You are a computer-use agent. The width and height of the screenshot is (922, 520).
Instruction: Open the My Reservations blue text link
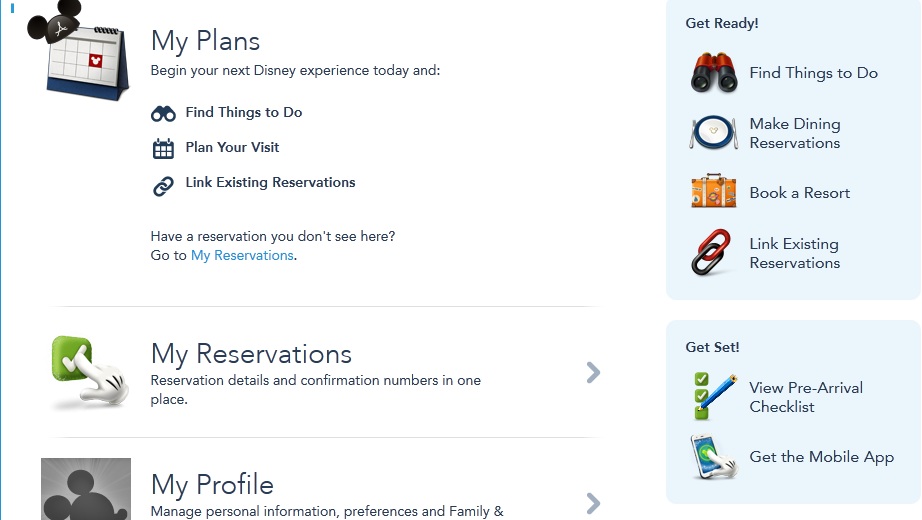[242, 255]
